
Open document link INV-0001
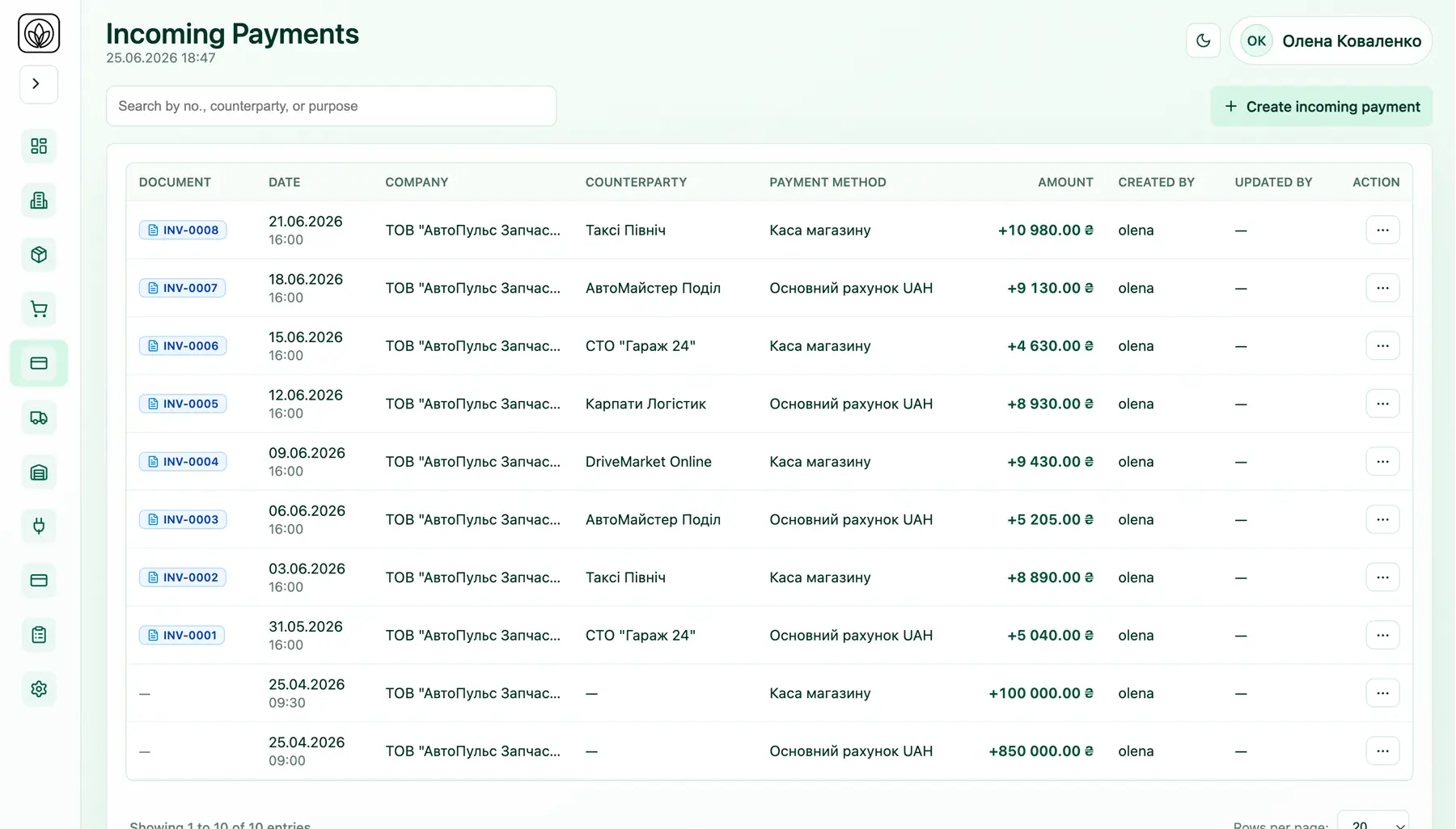(182, 635)
